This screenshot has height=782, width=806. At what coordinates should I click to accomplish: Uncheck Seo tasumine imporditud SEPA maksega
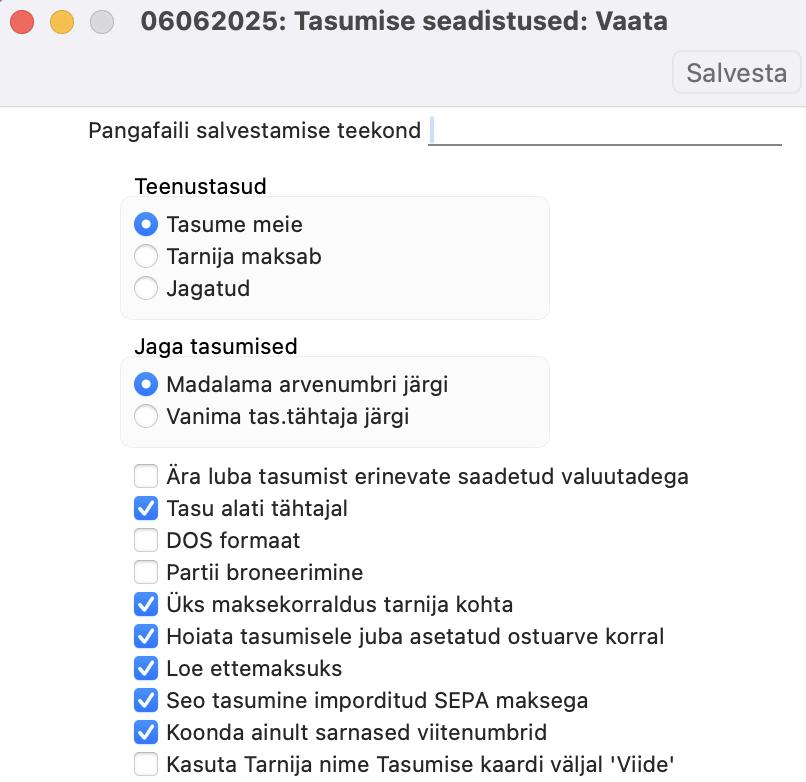146,700
